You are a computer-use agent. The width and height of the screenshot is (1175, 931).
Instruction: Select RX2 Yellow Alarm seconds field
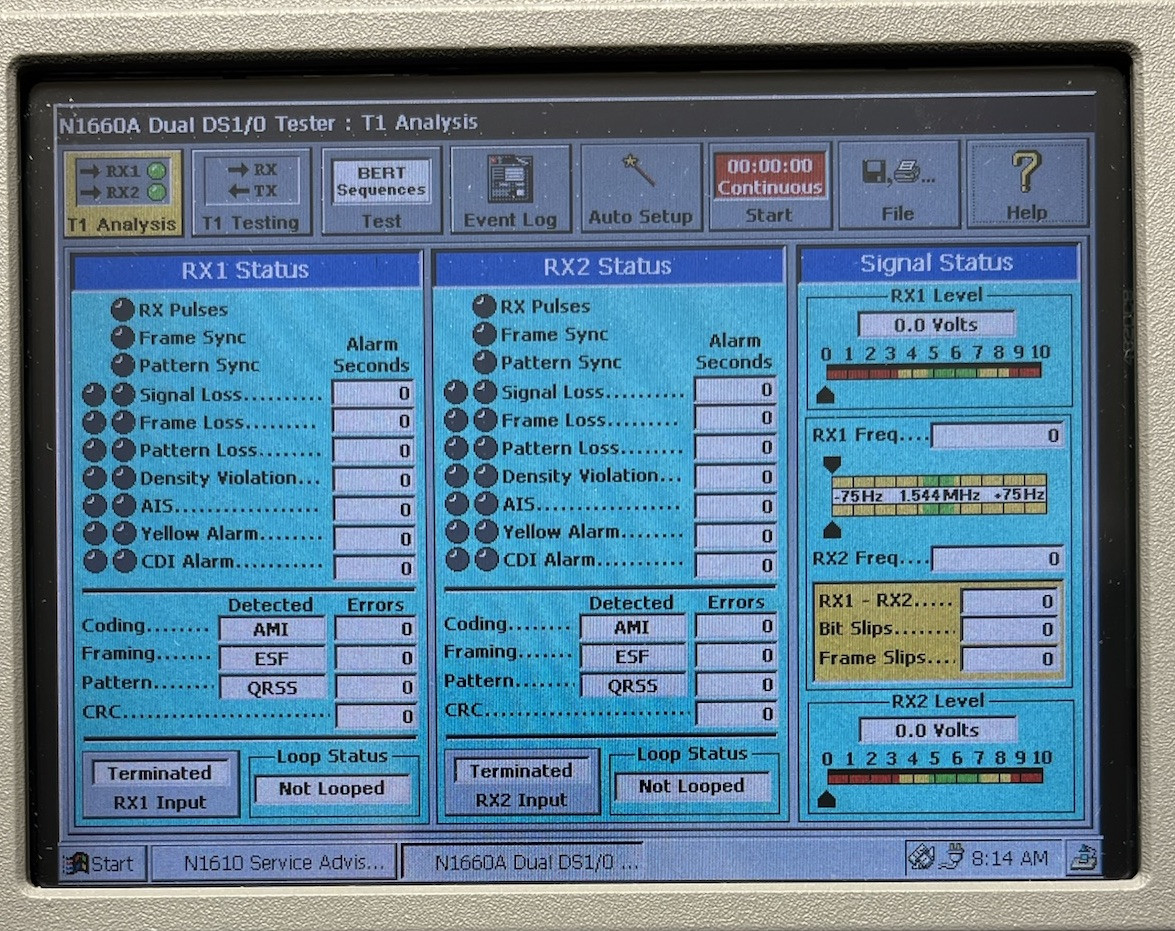tap(735, 535)
